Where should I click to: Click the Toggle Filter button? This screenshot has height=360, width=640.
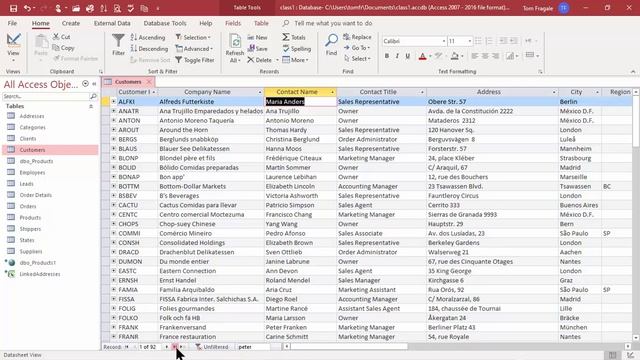(x=194, y=60)
